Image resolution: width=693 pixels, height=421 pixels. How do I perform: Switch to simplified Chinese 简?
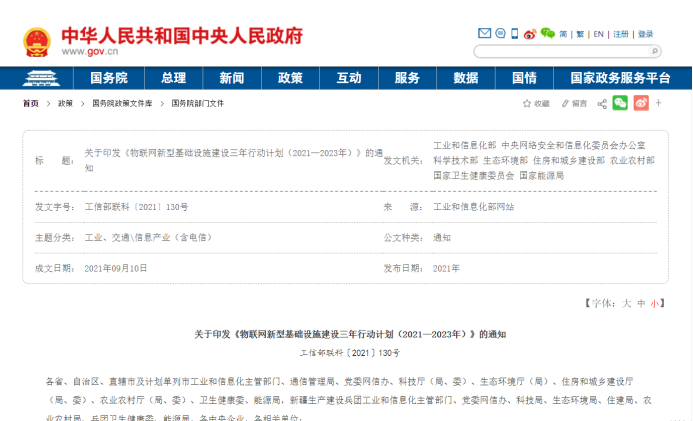point(563,34)
